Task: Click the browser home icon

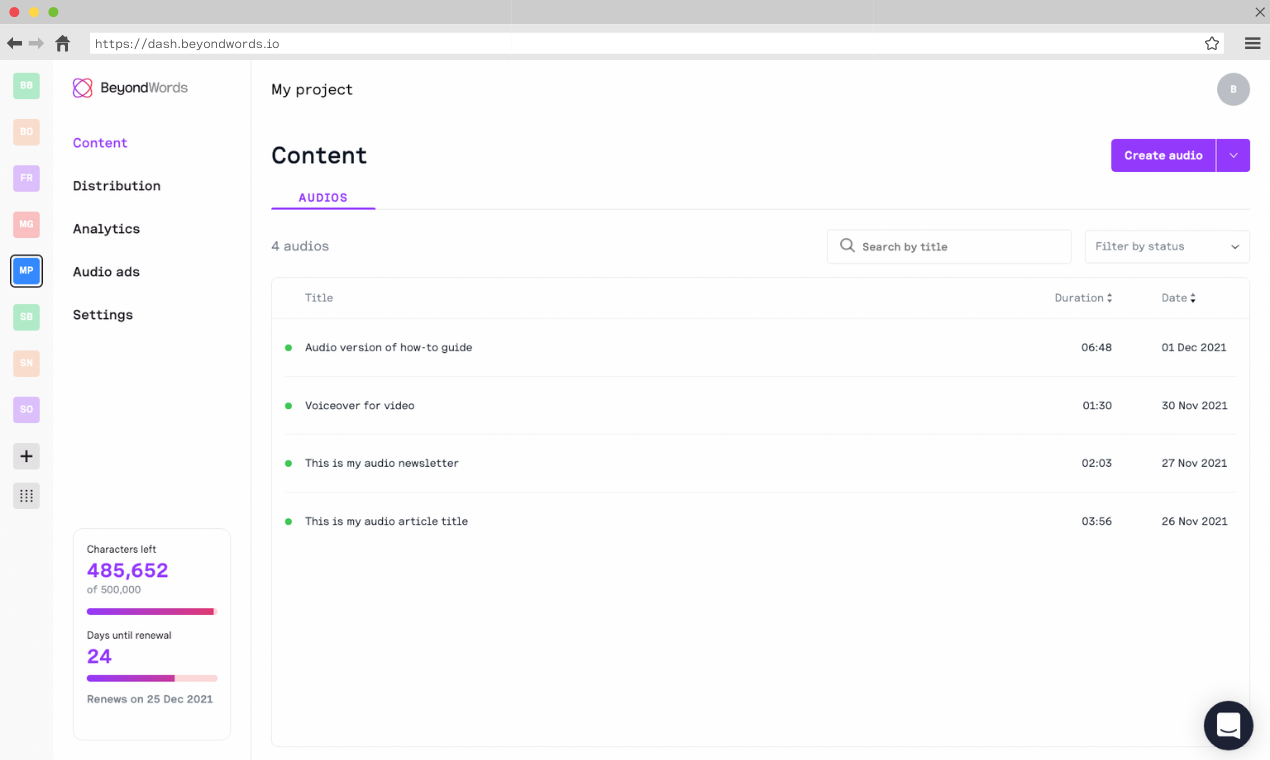Action: tap(63, 43)
